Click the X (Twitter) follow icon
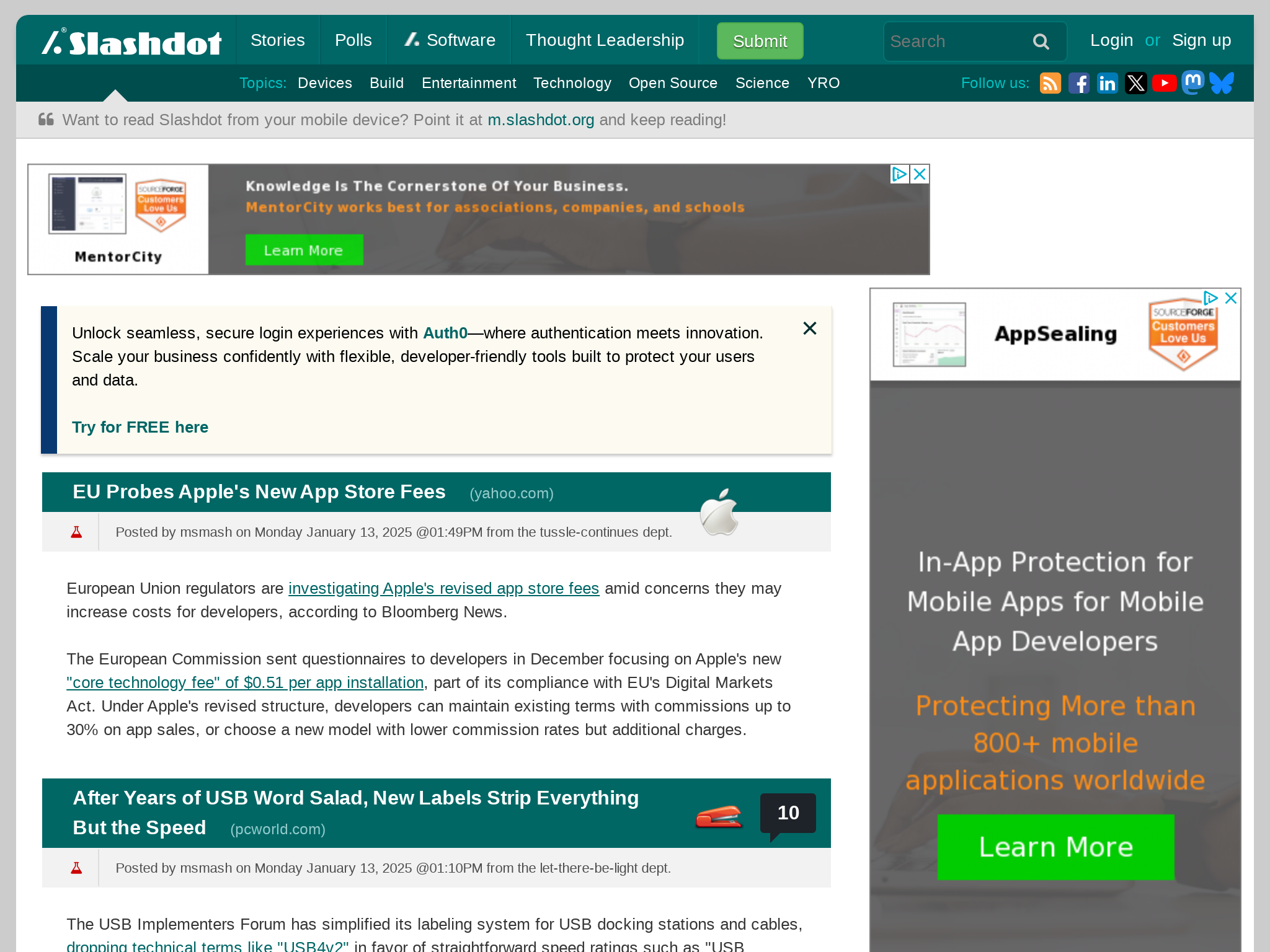This screenshot has height=952, width=1270. (x=1135, y=83)
